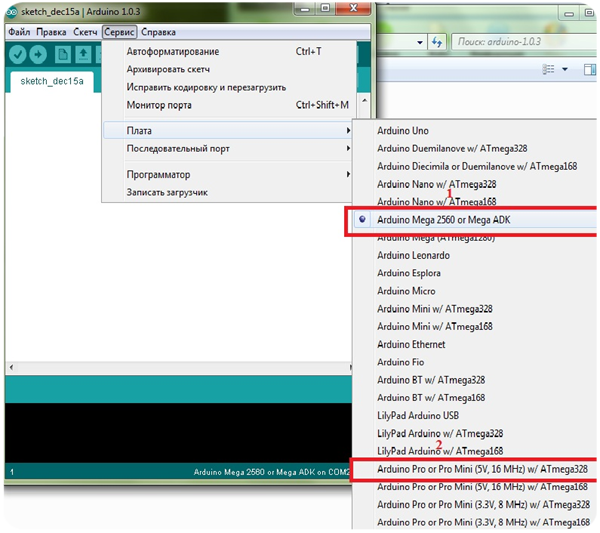
Task: Click the Open sketch toolbar icon
Action: [83, 54]
